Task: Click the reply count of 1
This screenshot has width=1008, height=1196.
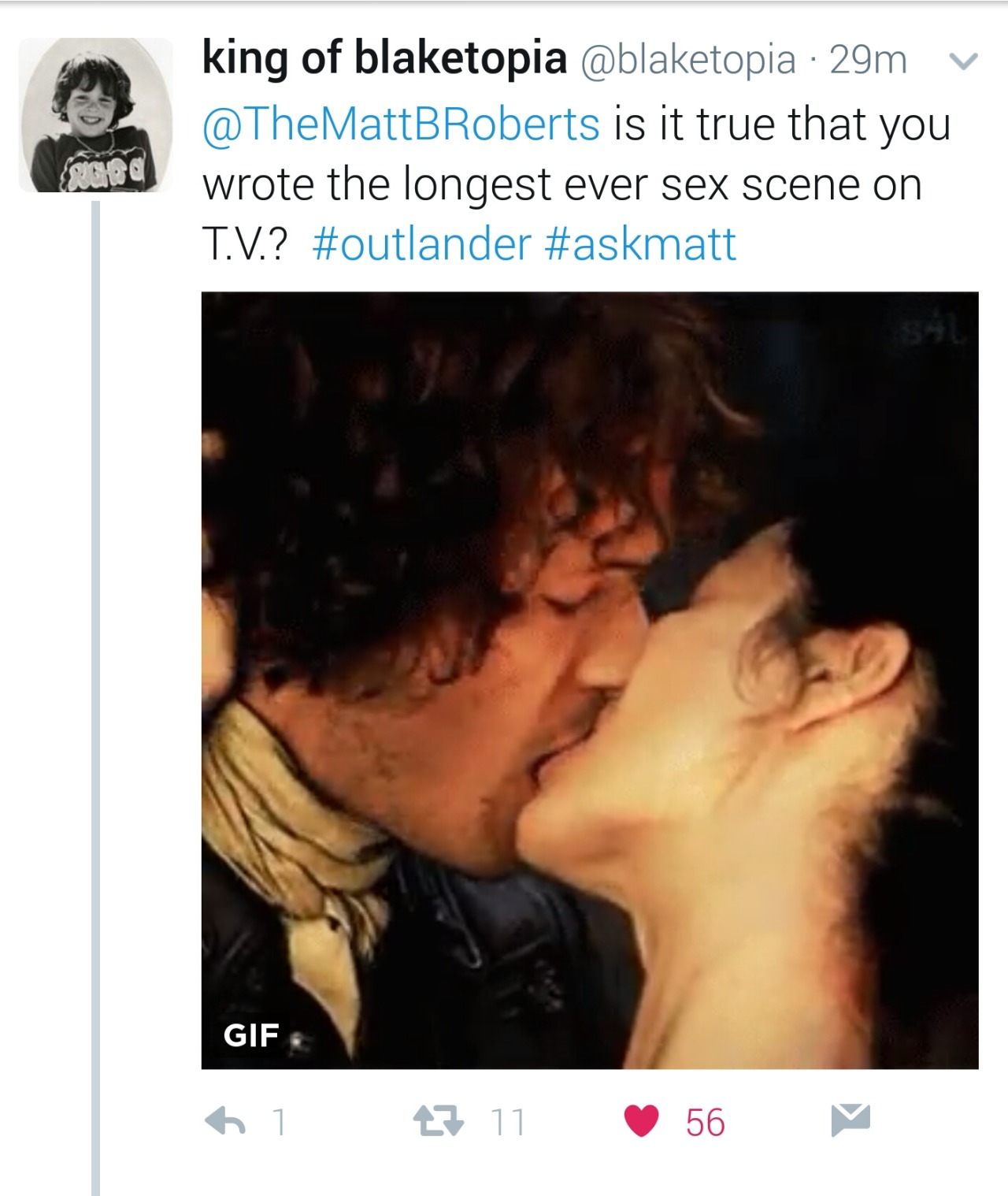Action: point(277,1122)
